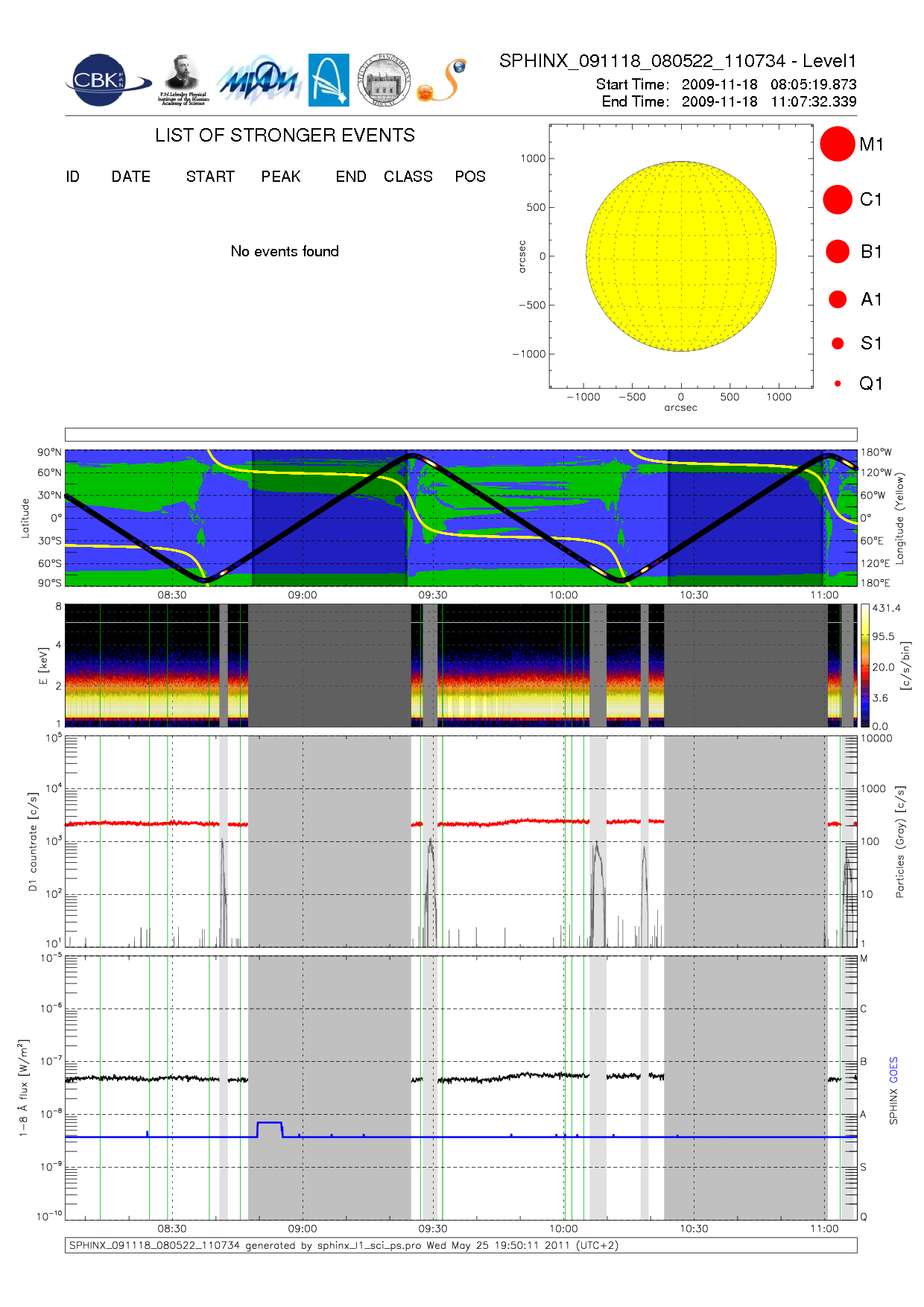Click the yellow solar disk center
This screenshot has width=924, height=1307.
point(681,256)
